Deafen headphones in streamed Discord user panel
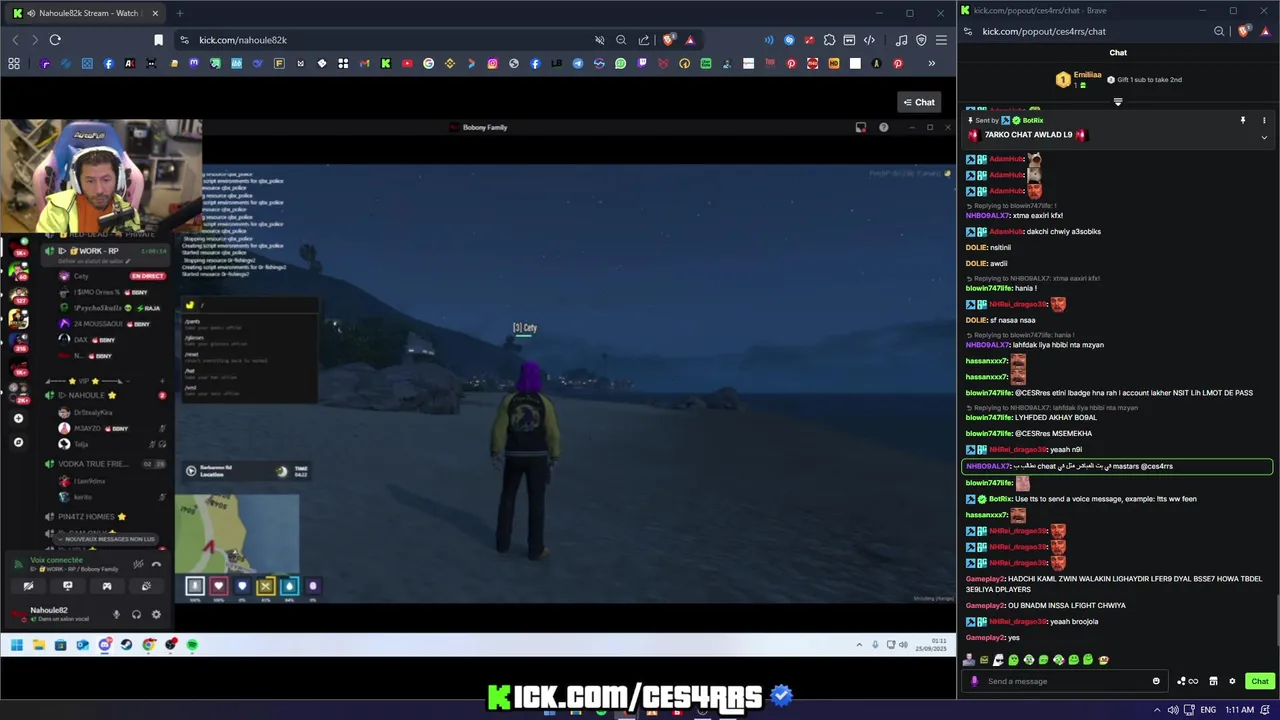 (x=136, y=614)
